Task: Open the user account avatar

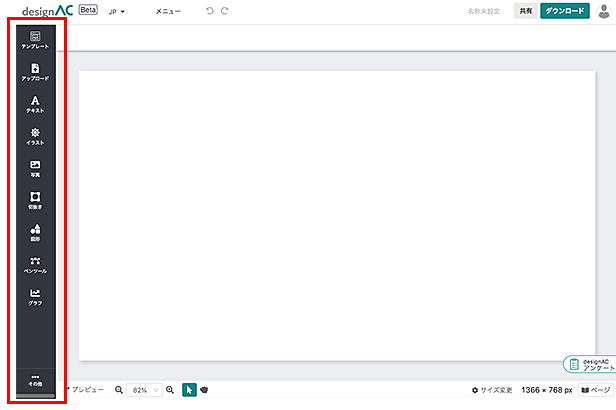Action: 604,11
